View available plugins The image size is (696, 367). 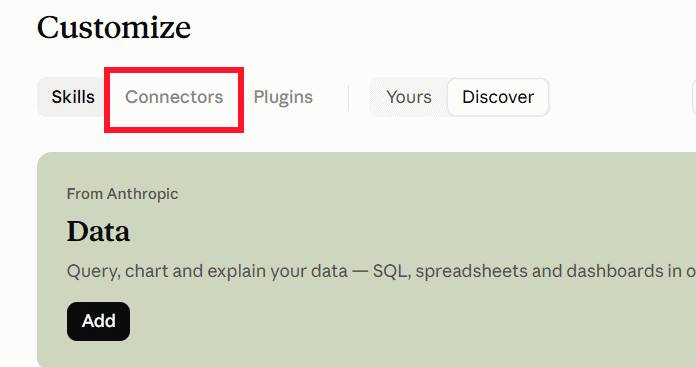point(283,97)
